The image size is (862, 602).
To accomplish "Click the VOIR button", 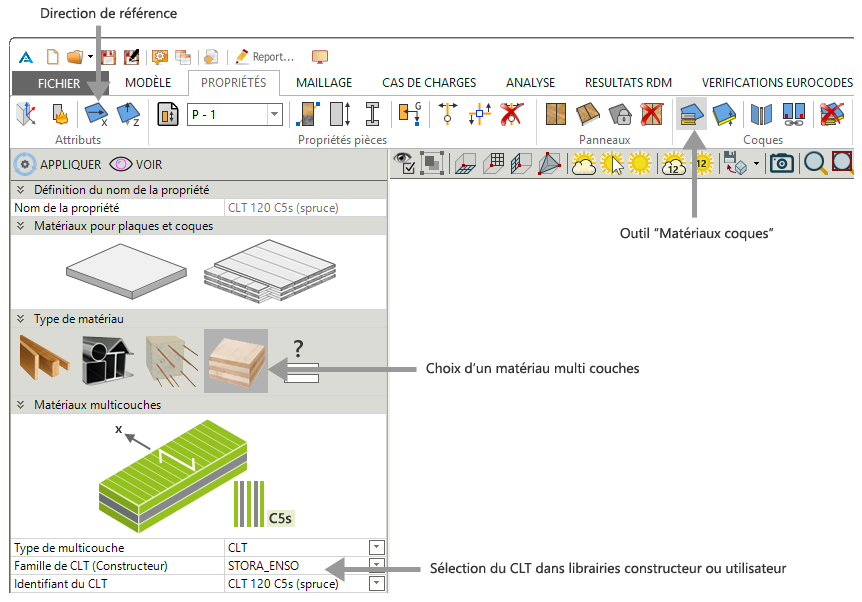I will pos(136,164).
